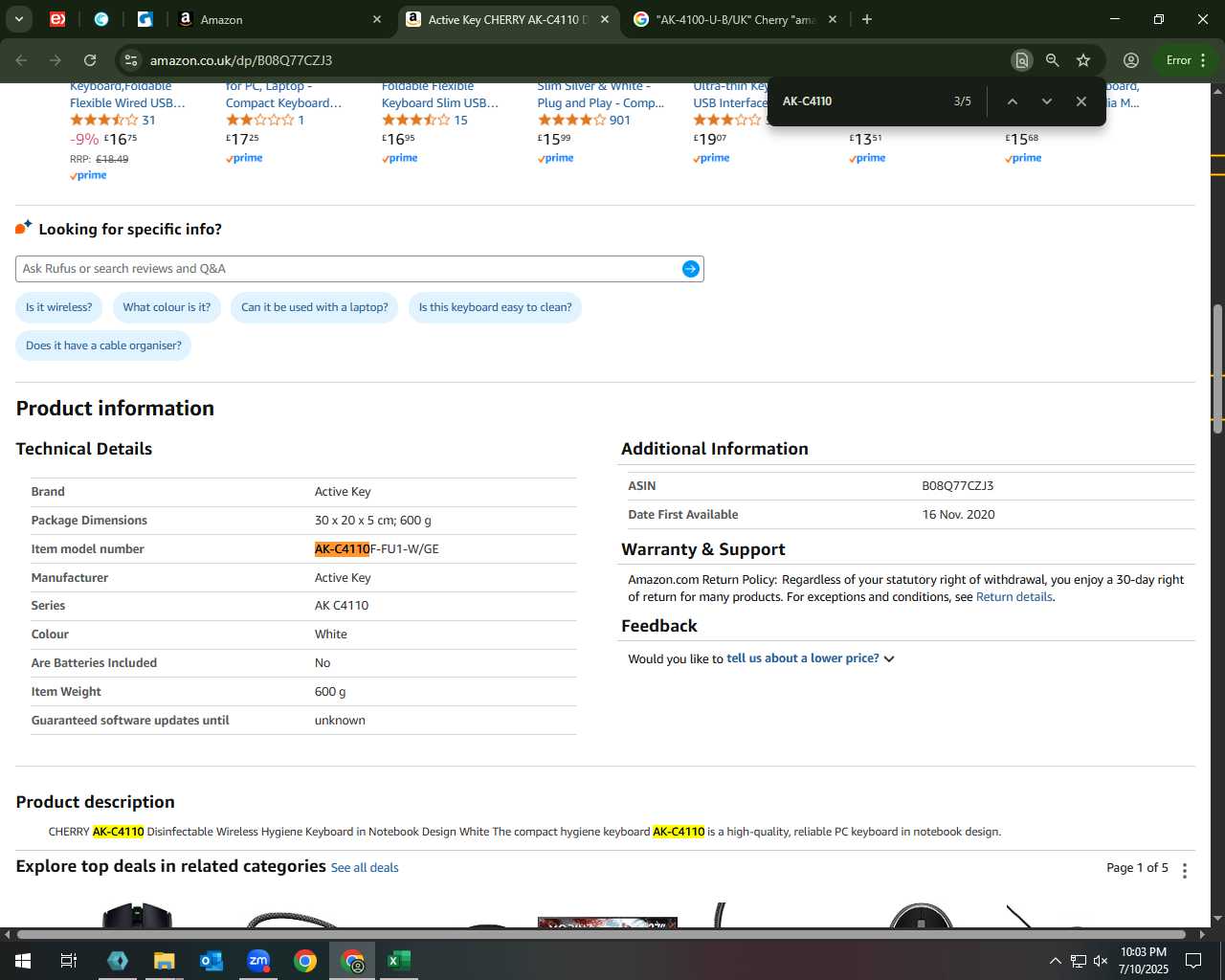The width and height of the screenshot is (1225, 980).
Task: Open Zoom from the taskbar
Action: tap(258, 961)
